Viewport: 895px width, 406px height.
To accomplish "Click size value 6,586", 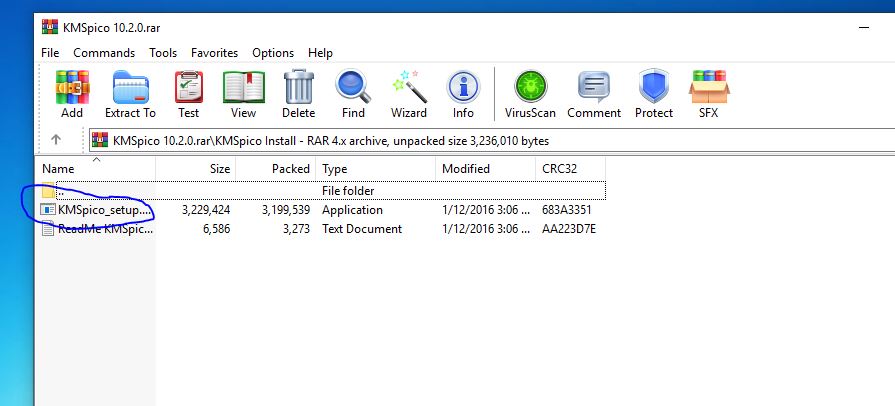I will click(x=217, y=229).
